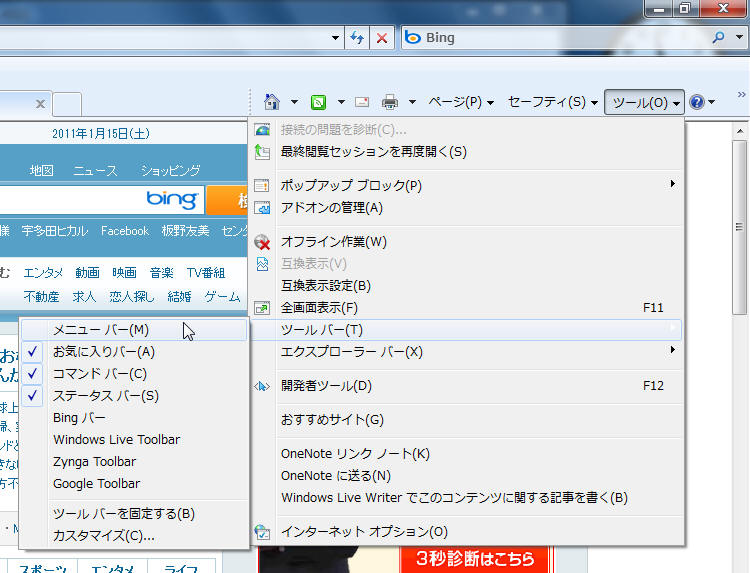Click the developer tools icon beside 開発者ツール
The height and width of the screenshot is (573, 750).
click(x=262, y=386)
